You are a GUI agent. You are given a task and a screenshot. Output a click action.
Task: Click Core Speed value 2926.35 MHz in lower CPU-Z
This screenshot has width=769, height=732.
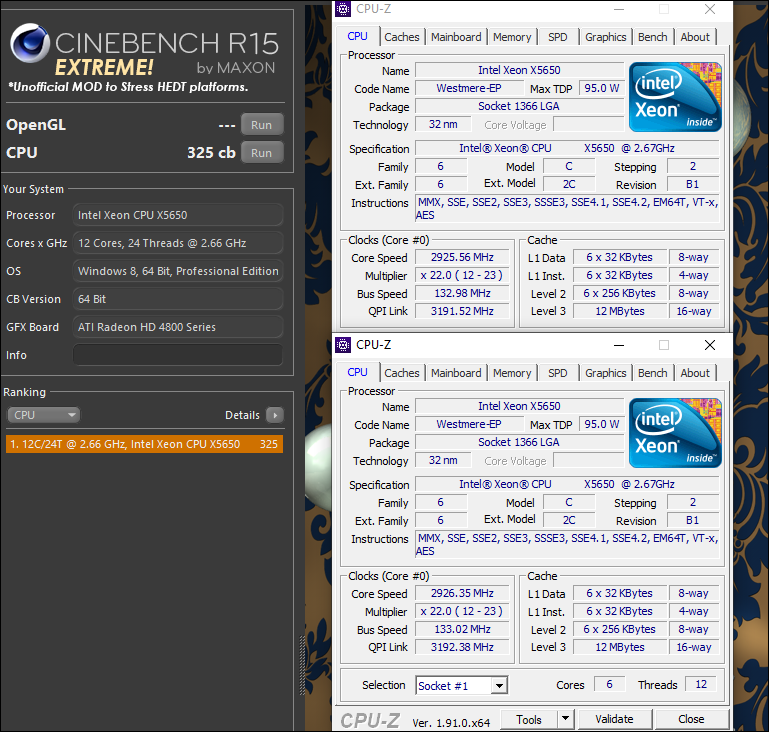coord(462,593)
